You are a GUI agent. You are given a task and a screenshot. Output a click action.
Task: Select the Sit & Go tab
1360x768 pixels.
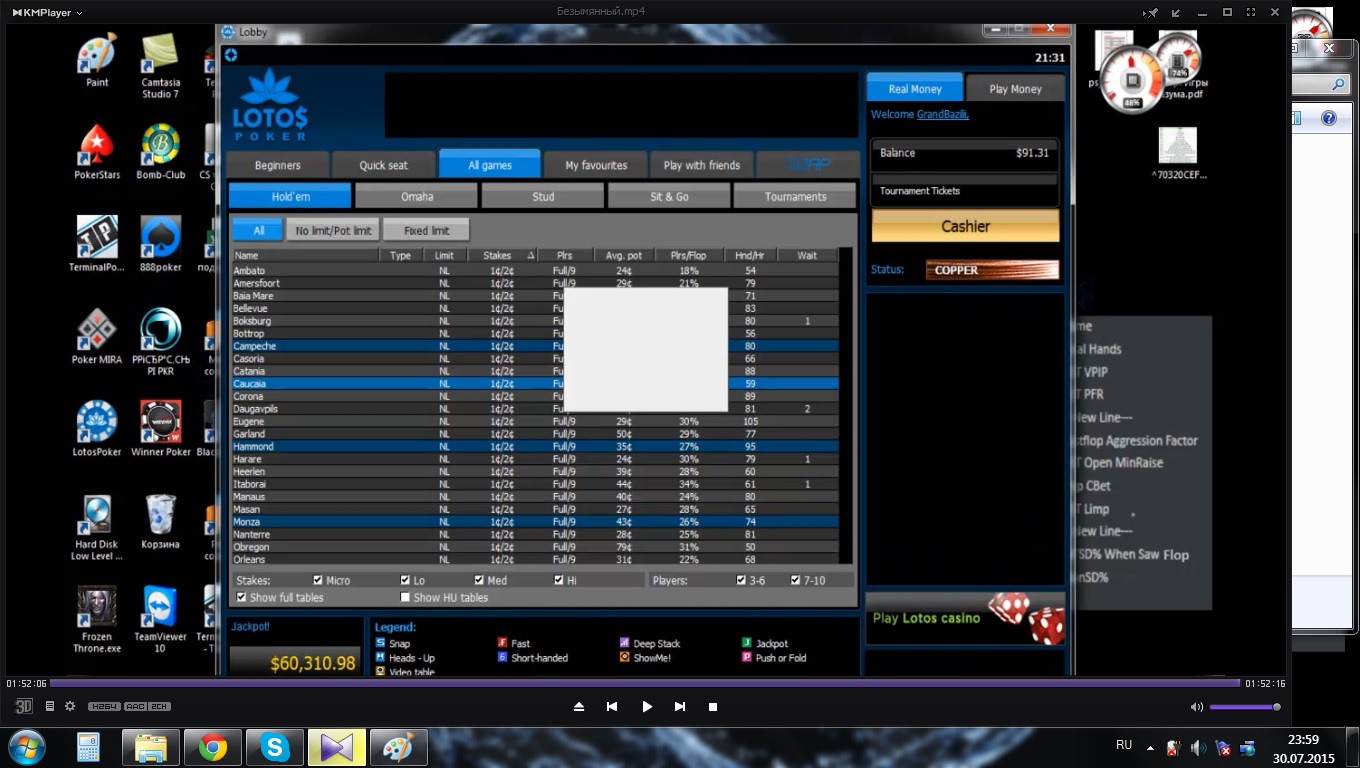(669, 196)
